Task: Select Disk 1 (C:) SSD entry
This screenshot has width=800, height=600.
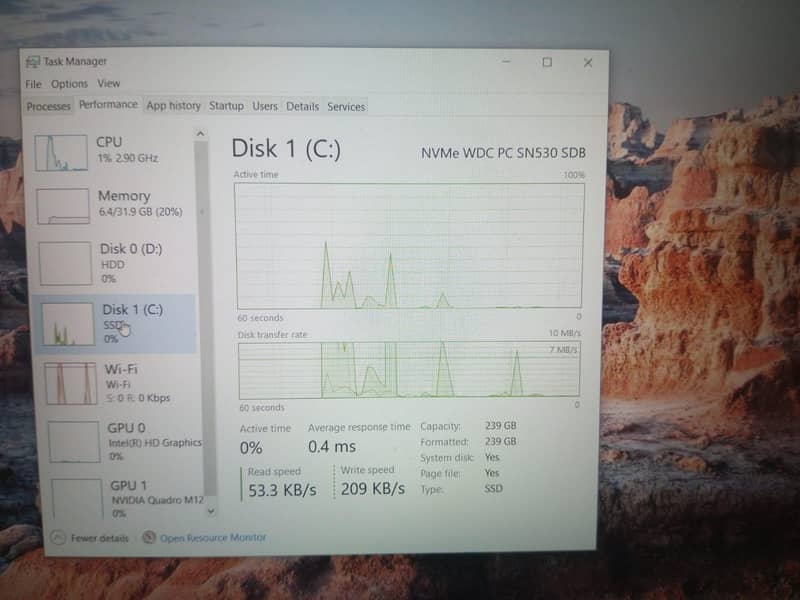Action: pyautogui.click(x=115, y=323)
